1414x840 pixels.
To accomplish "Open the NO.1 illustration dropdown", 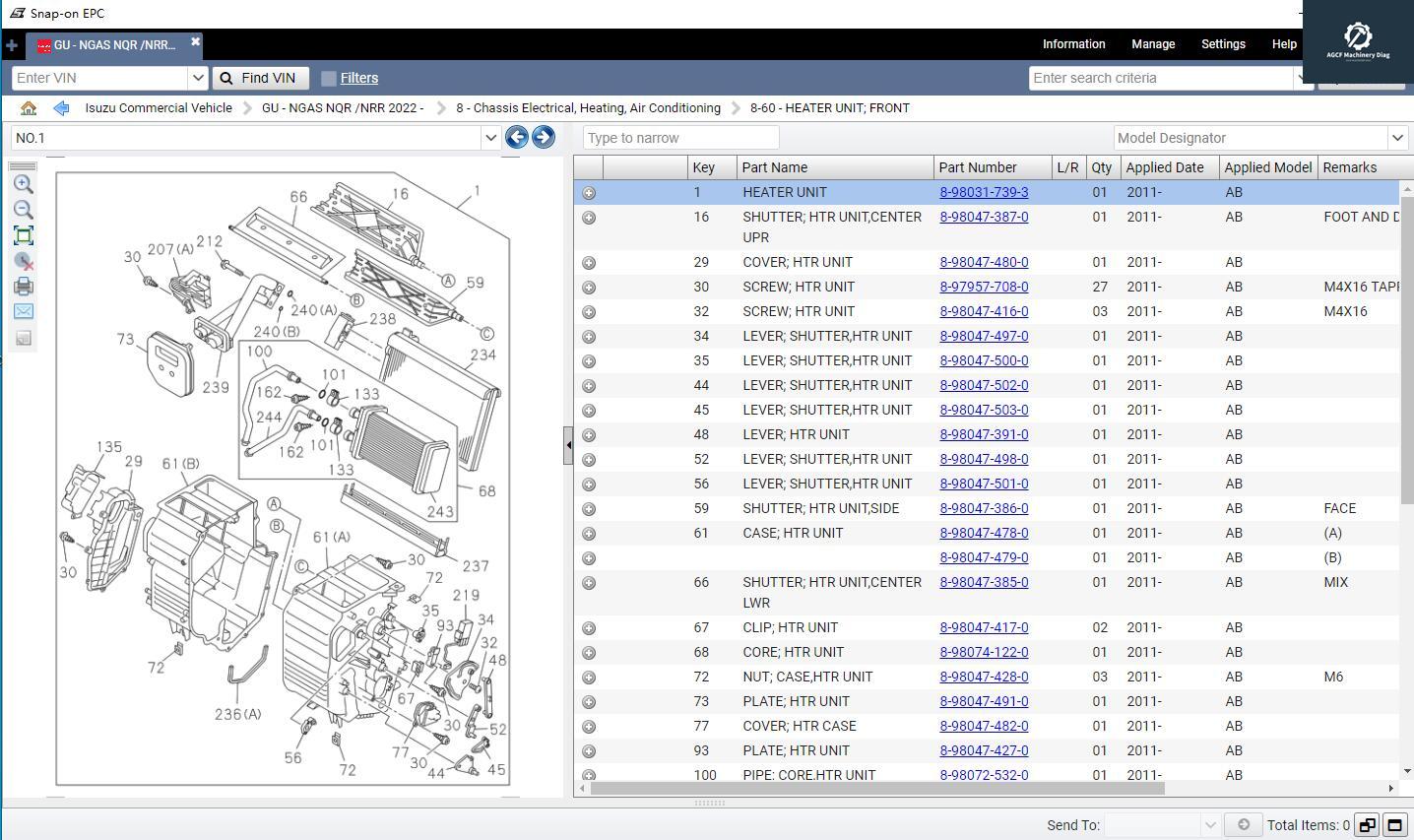I will point(490,137).
